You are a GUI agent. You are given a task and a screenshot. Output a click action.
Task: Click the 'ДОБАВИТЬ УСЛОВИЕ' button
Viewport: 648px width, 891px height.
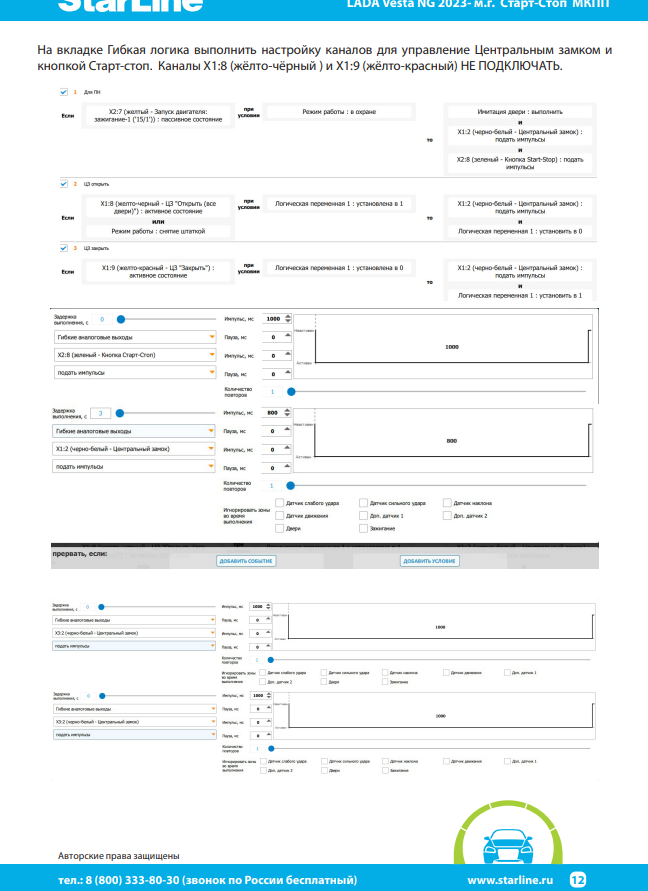tap(430, 561)
